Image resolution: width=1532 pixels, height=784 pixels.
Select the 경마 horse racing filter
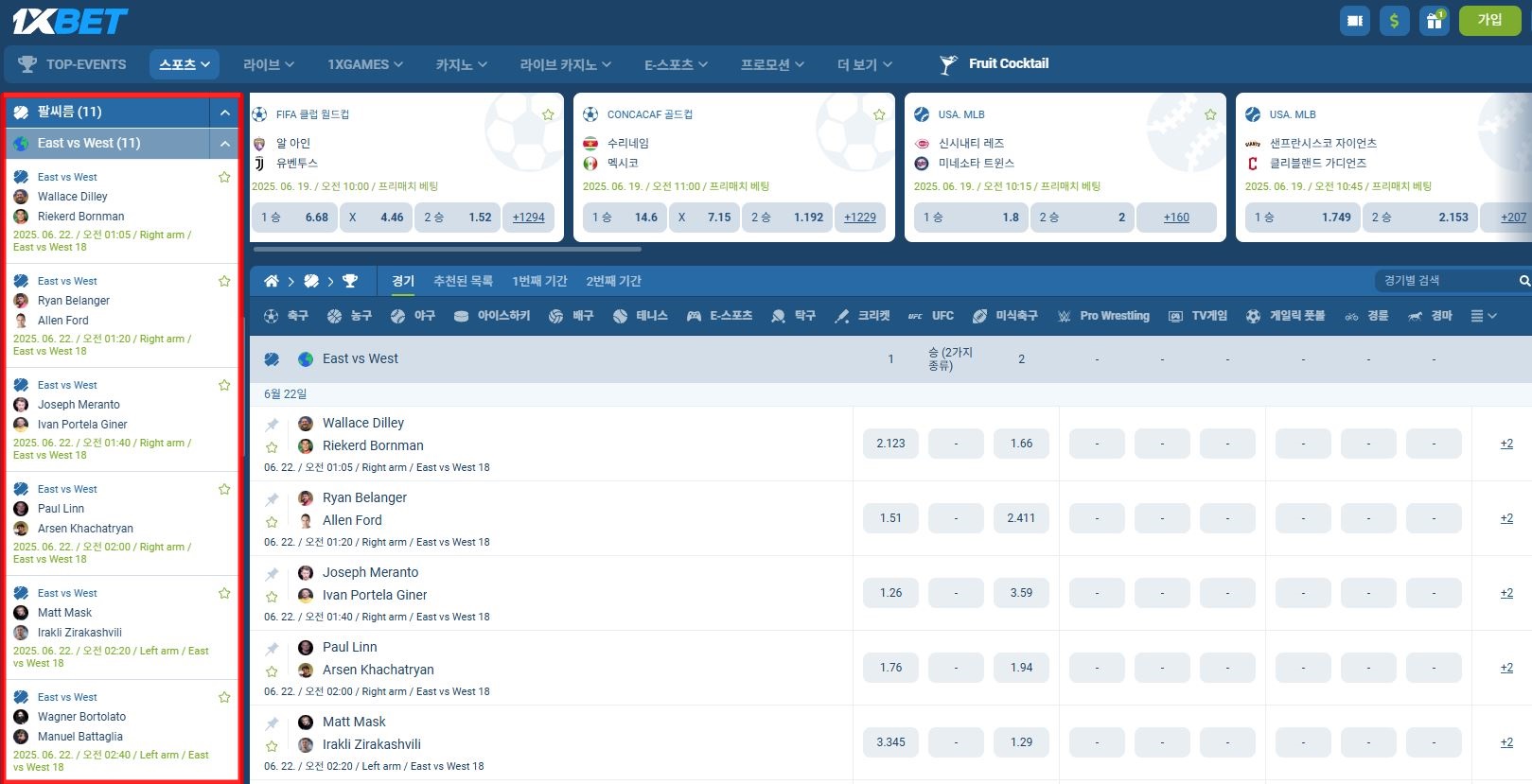[x=1430, y=316]
